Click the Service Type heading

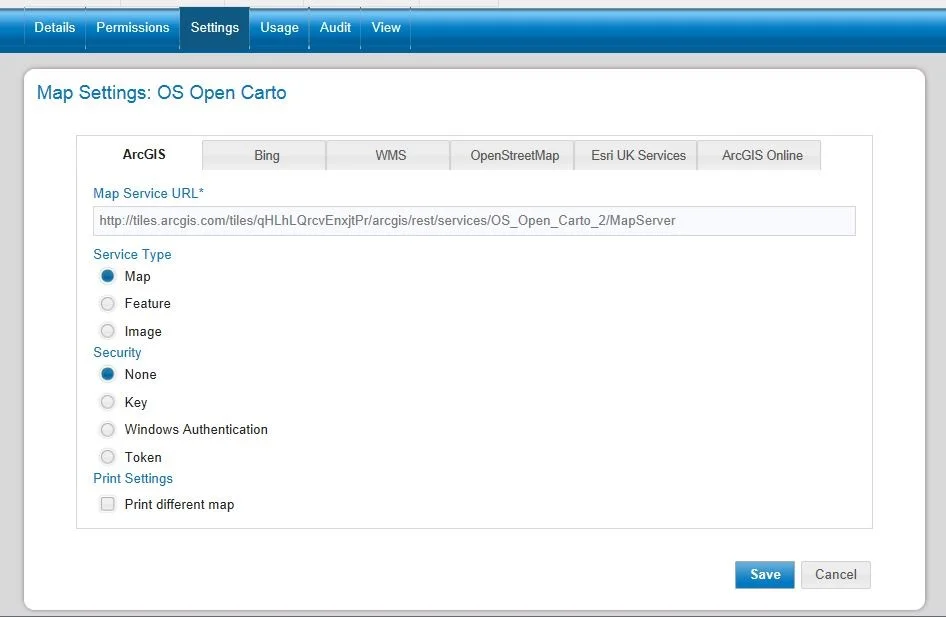click(x=132, y=255)
